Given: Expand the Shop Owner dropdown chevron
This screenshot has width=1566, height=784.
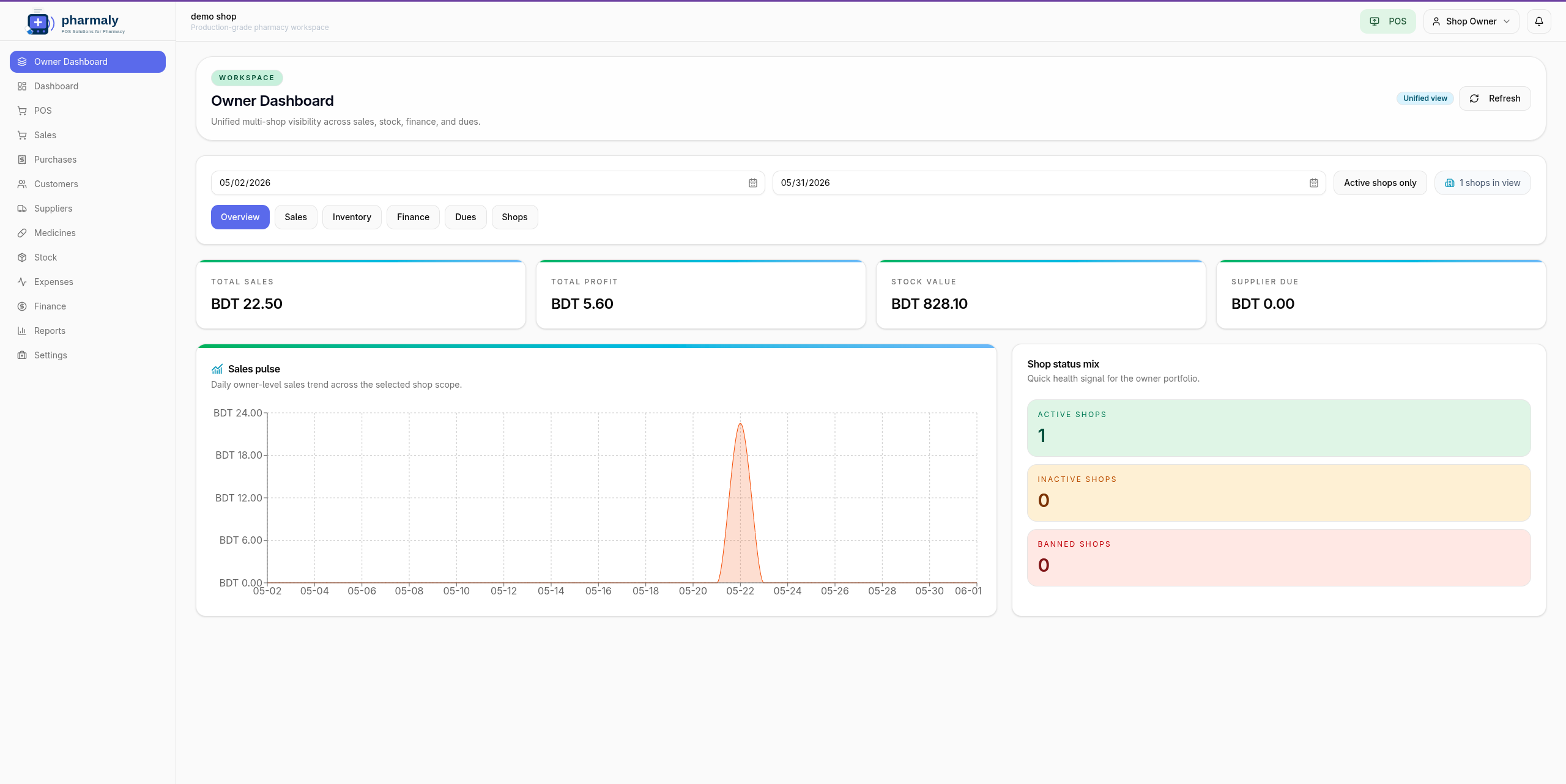Looking at the screenshot, I should coord(1507,21).
